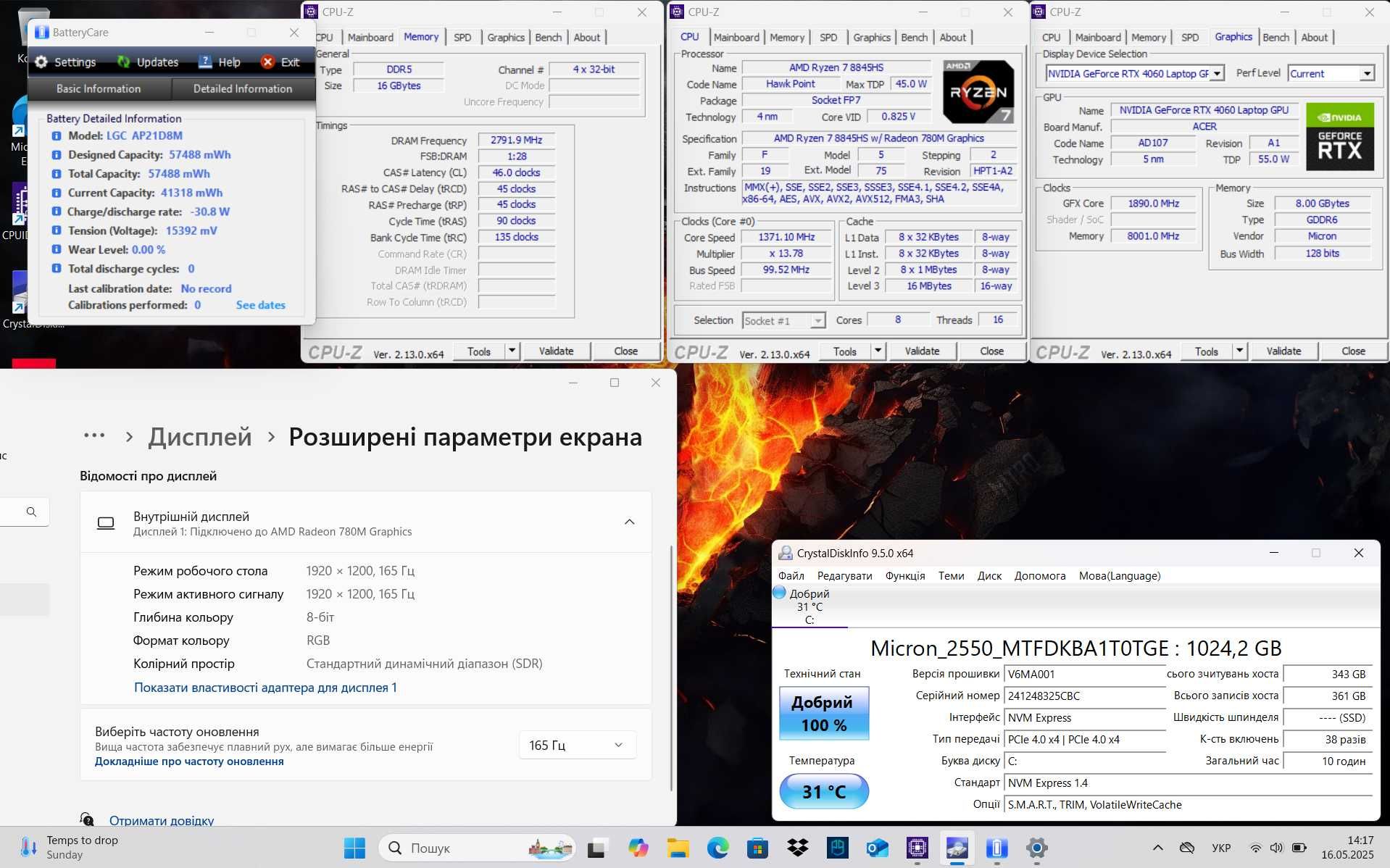This screenshot has width=1390, height=868.
Task: Show hidden tray icons chevron
Action: (x=1157, y=847)
